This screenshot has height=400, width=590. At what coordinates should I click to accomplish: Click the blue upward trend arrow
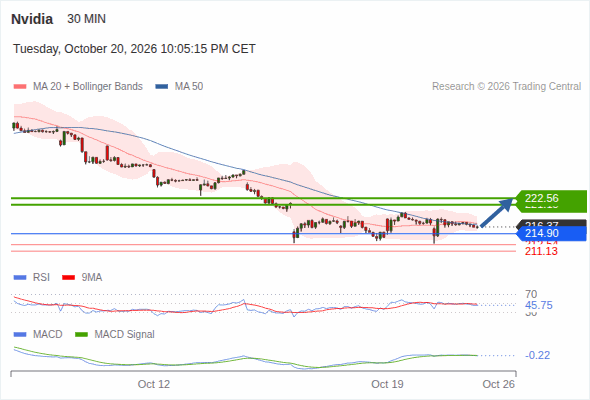pyautogui.click(x=497, y=213)
